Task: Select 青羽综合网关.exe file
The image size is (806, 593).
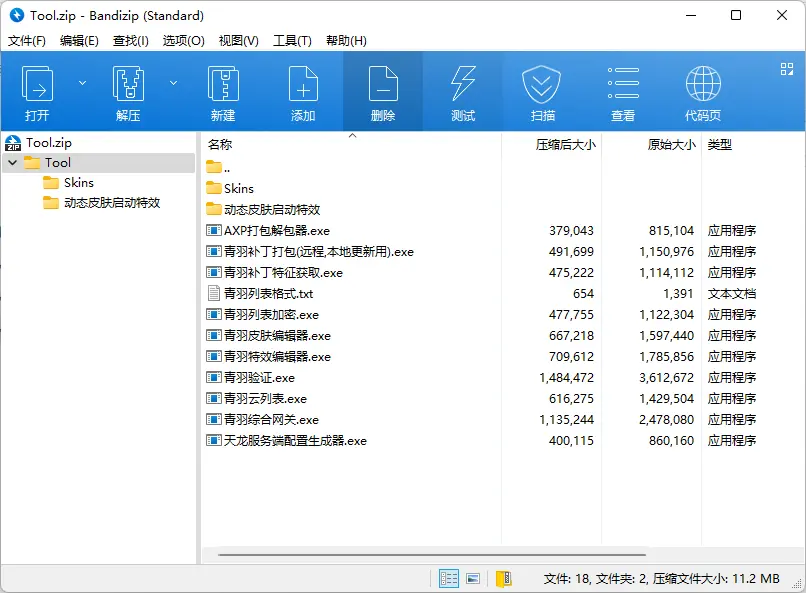Action: pos(262,420)
